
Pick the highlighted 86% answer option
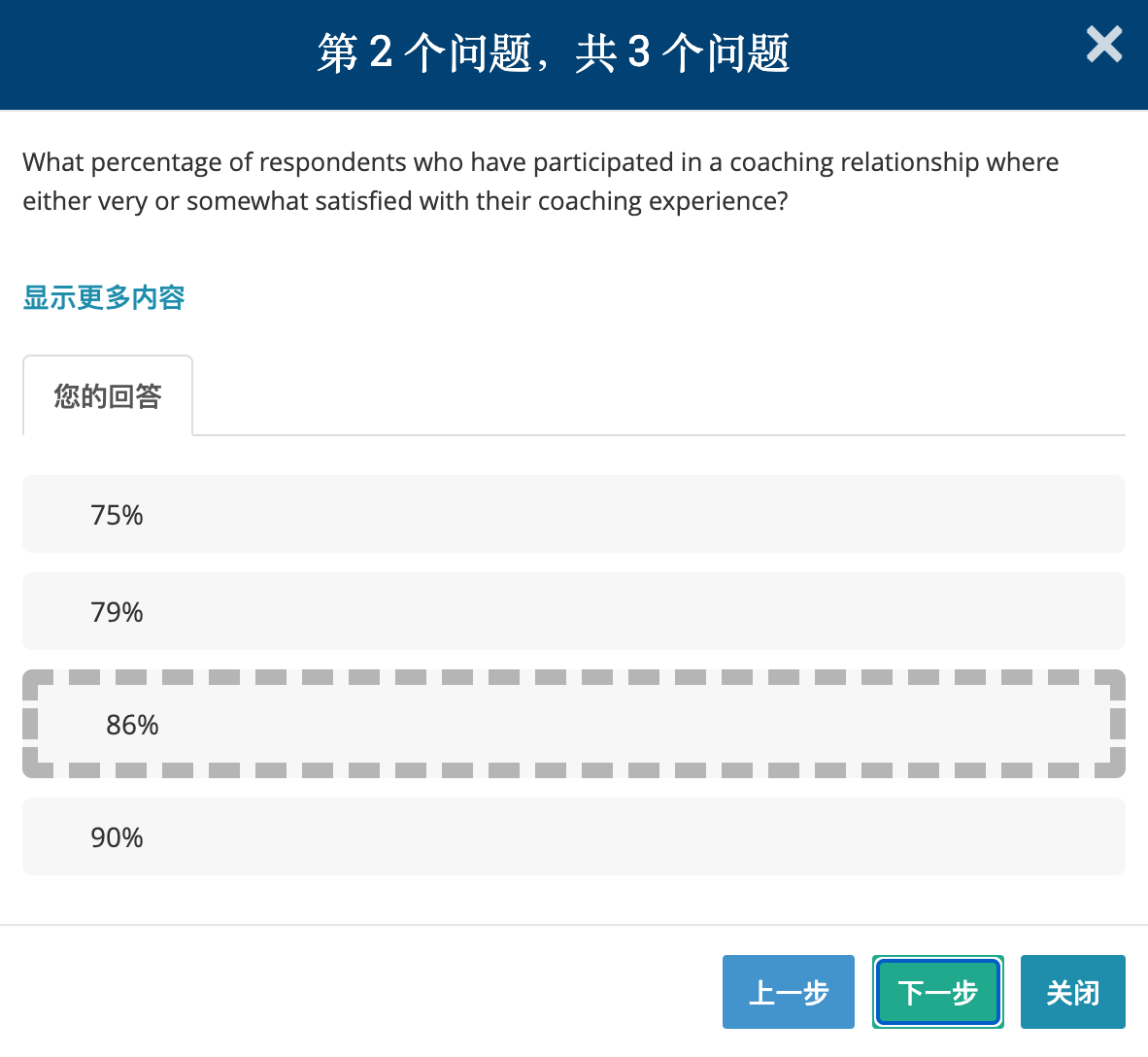(573, 724)
